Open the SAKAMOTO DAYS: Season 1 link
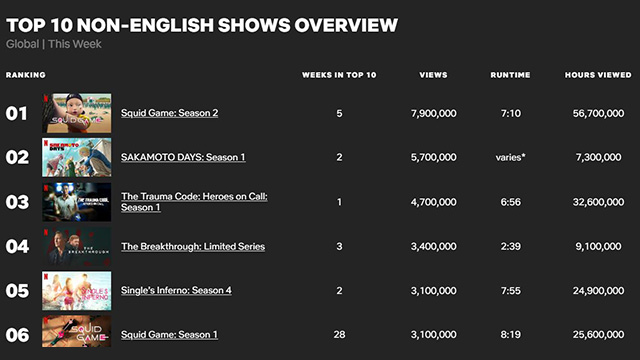The height and width of the screenshot is (360, 640). point(183,157)
